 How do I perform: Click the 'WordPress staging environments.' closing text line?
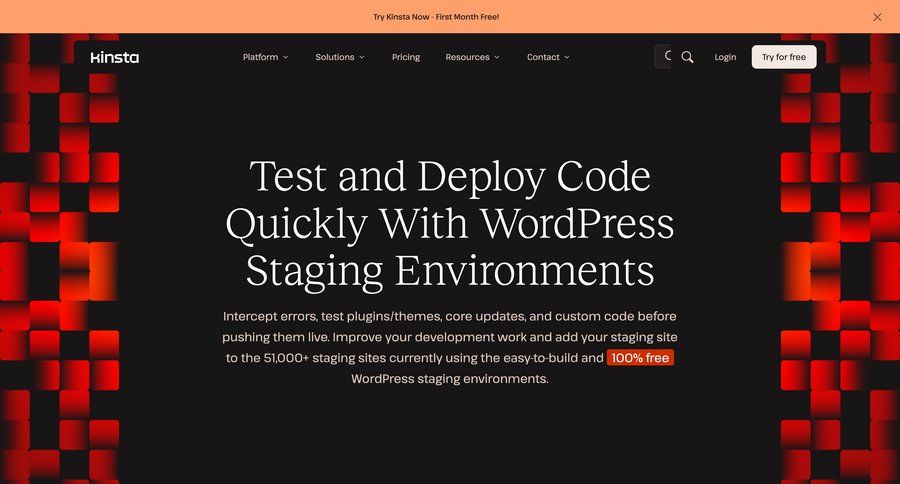pos(450,380)
